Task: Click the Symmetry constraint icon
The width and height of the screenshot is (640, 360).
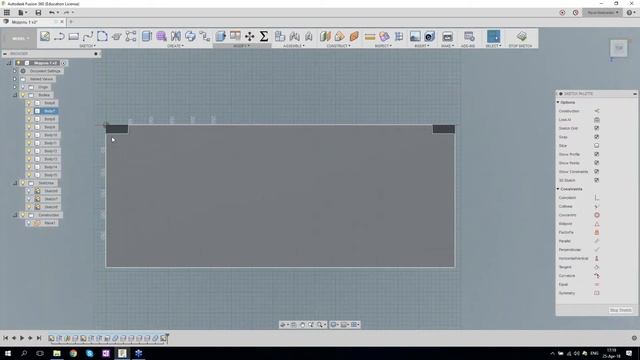Action: point(597,293)
